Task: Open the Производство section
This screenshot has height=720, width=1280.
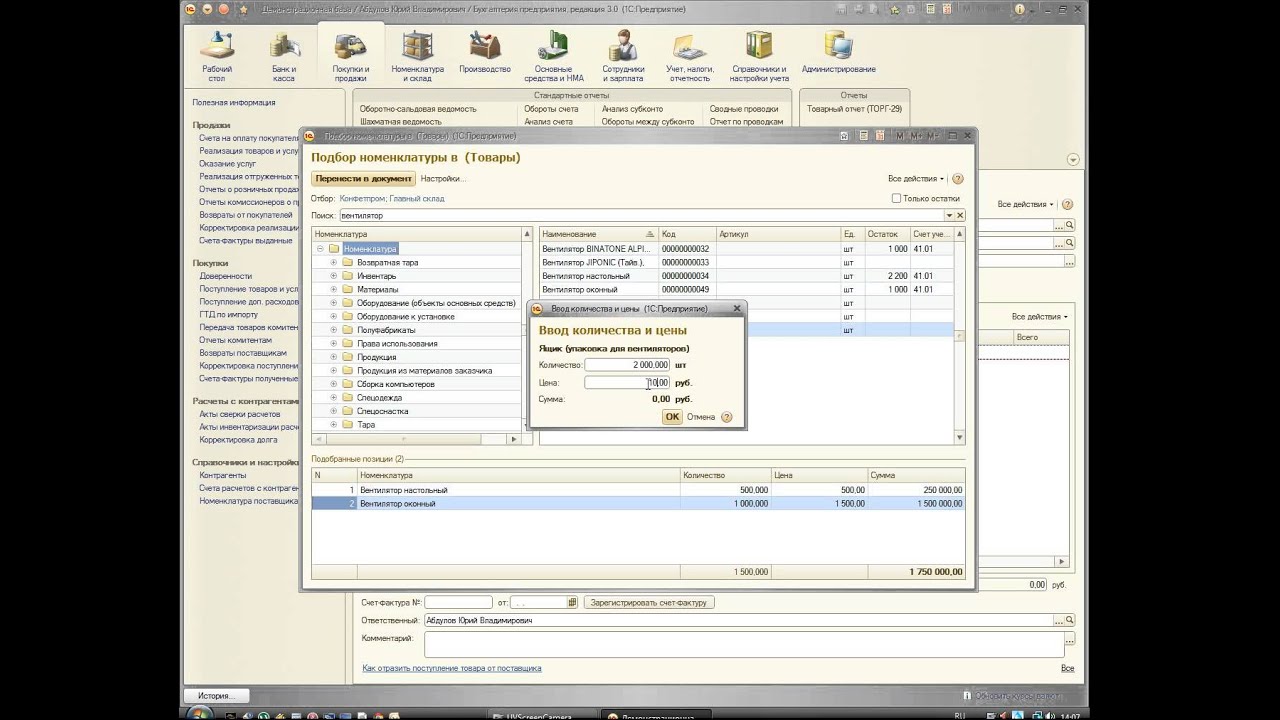Action: pyautogui.click(x=485, y=53)
